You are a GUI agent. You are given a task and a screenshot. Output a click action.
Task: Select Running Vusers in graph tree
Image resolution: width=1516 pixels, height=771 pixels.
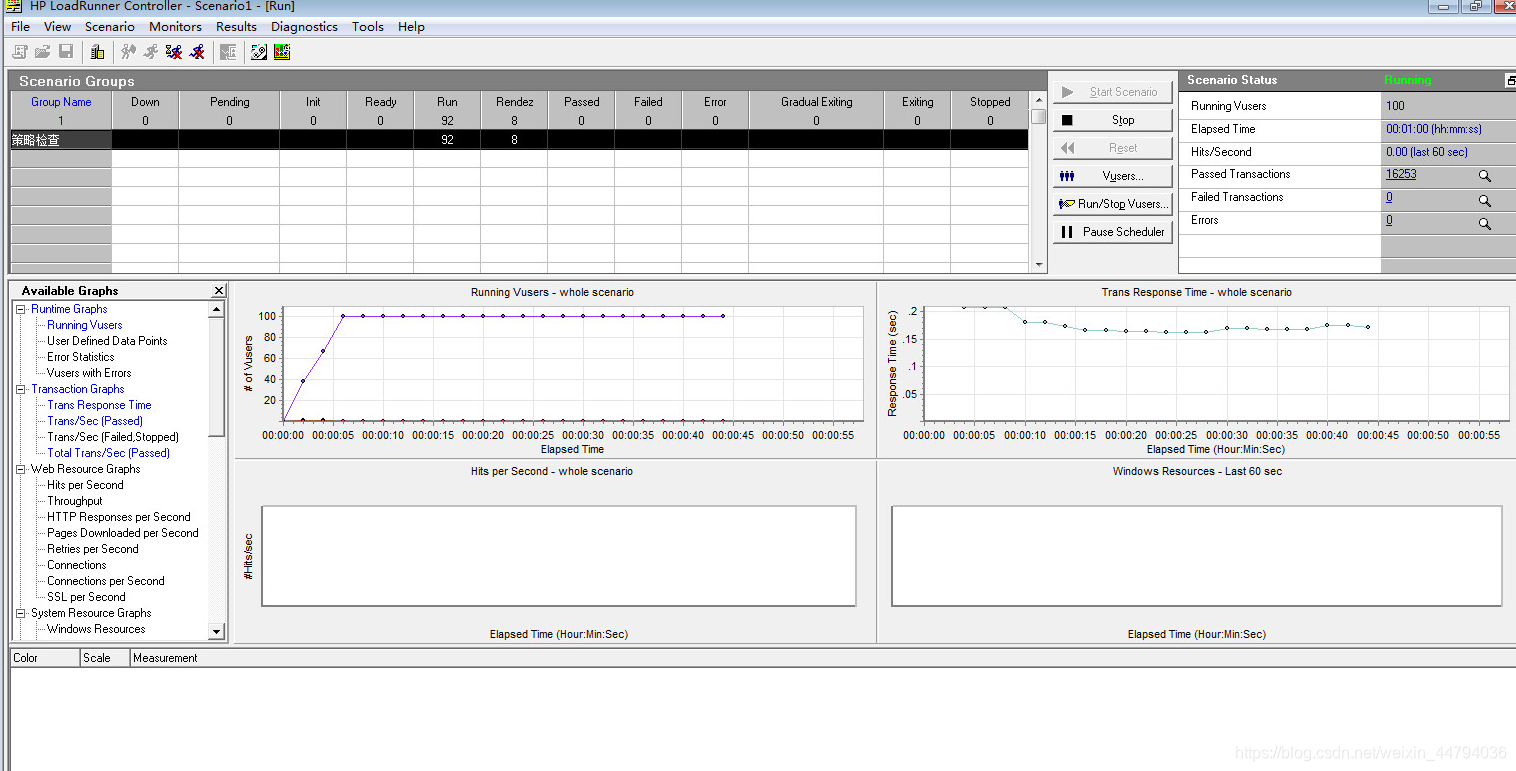(x=85, y=325)
